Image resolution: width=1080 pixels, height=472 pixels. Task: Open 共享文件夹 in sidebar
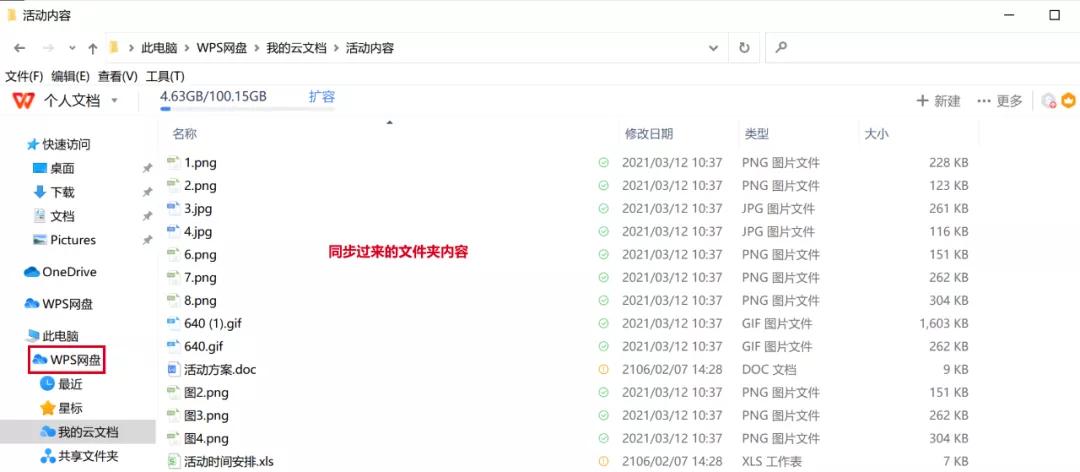click(79, 456)
